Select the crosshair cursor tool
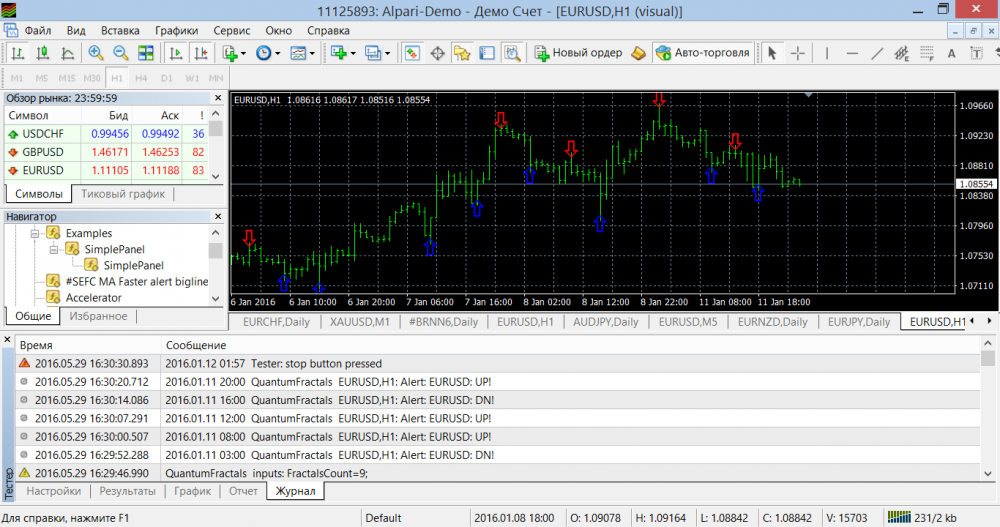The height and width of the screenshot is (527, 1000). 798,53
